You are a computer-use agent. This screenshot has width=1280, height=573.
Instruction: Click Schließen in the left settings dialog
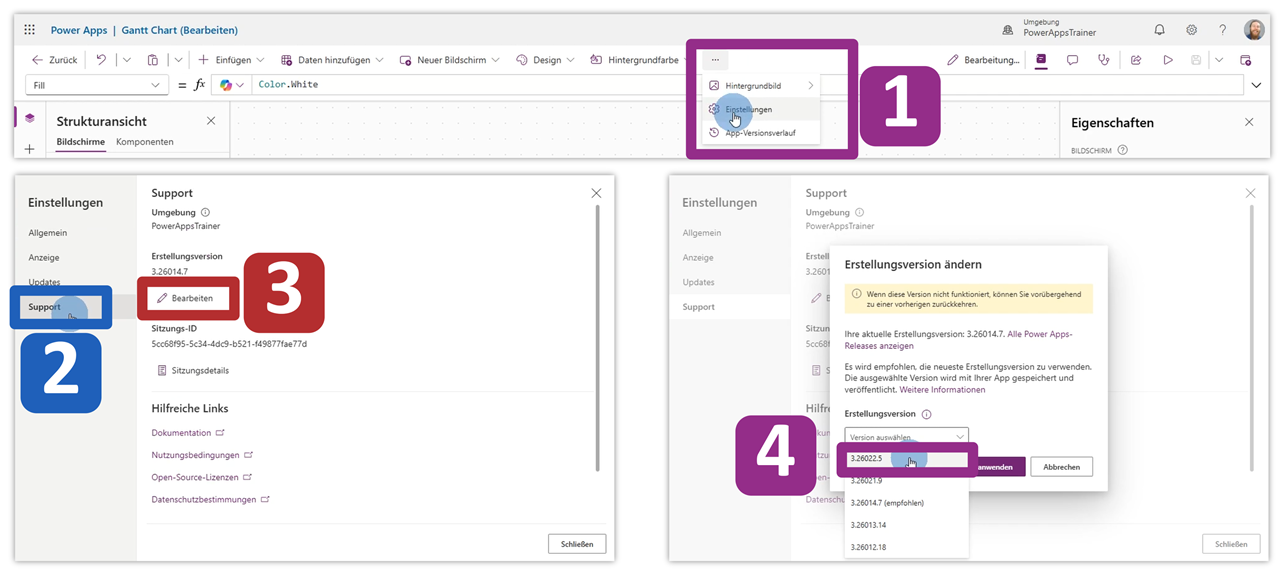pyautogui.click(x=577, y=544)
